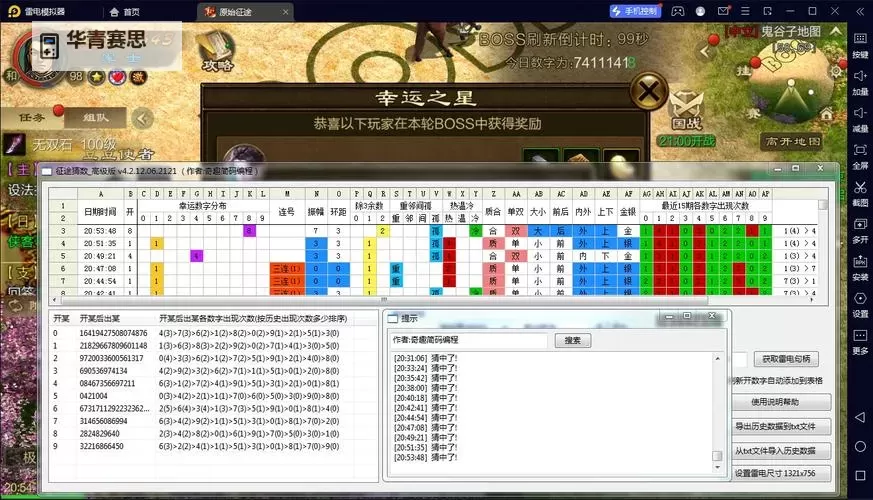Click the 赛 icon beside minimap

point(753,114)
